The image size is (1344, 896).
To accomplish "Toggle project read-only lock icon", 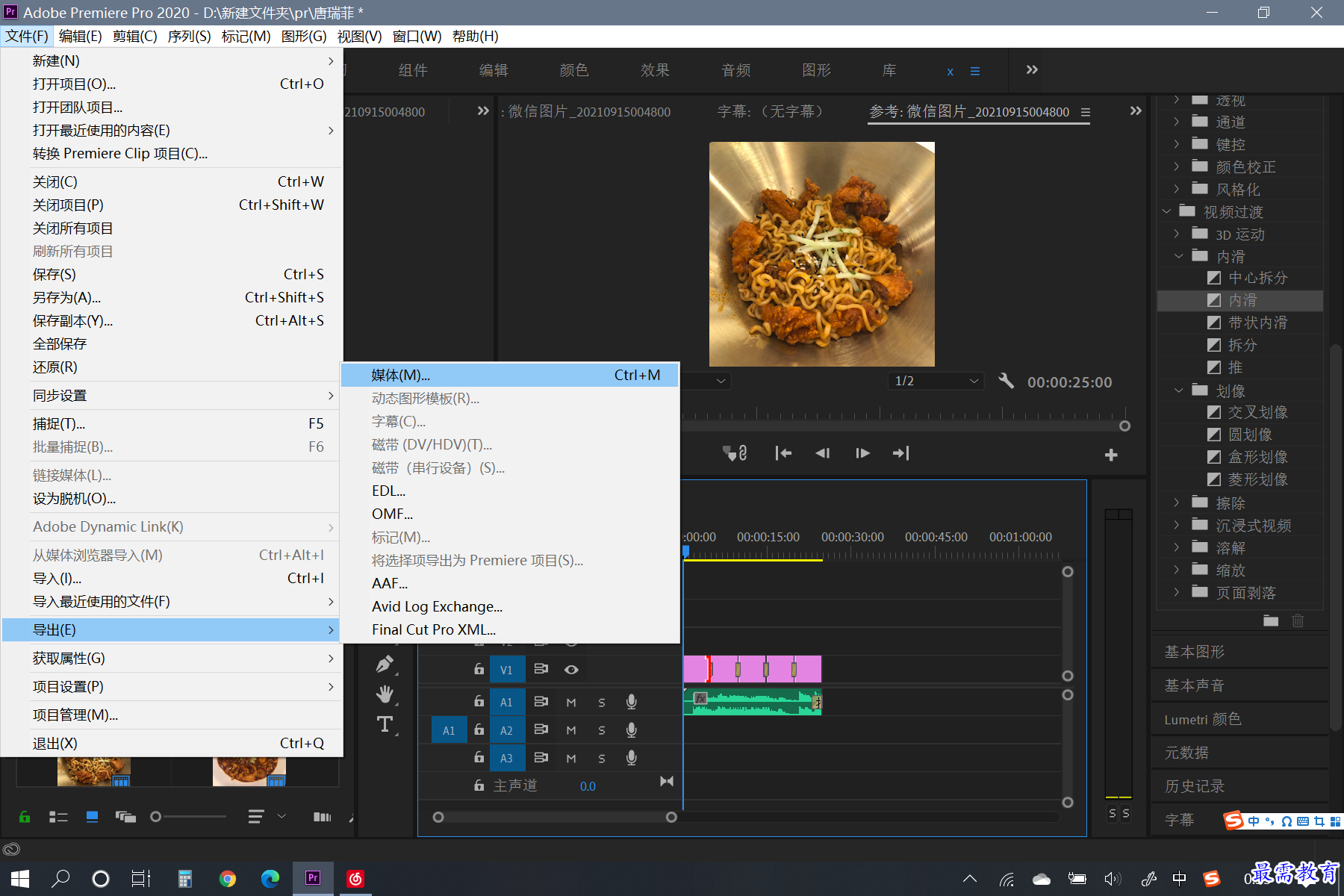I will [25, 817].
